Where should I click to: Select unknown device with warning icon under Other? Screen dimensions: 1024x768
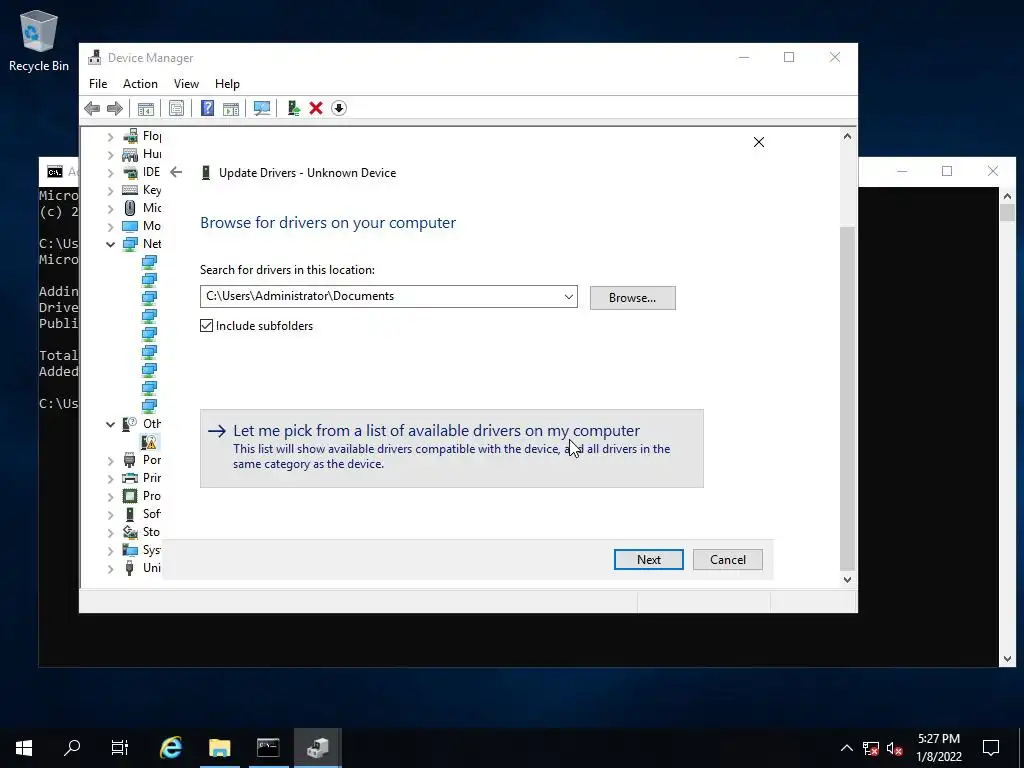[x=150, y=442]
